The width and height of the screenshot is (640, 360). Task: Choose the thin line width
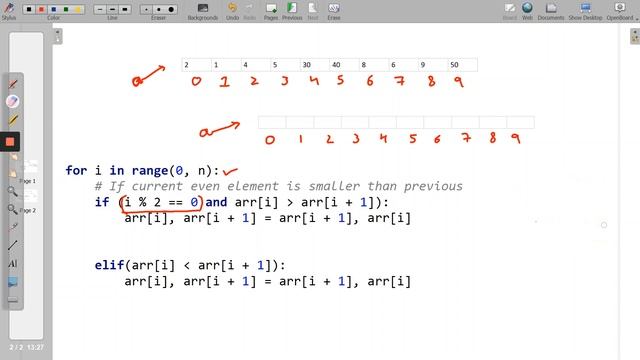(100, 9)
